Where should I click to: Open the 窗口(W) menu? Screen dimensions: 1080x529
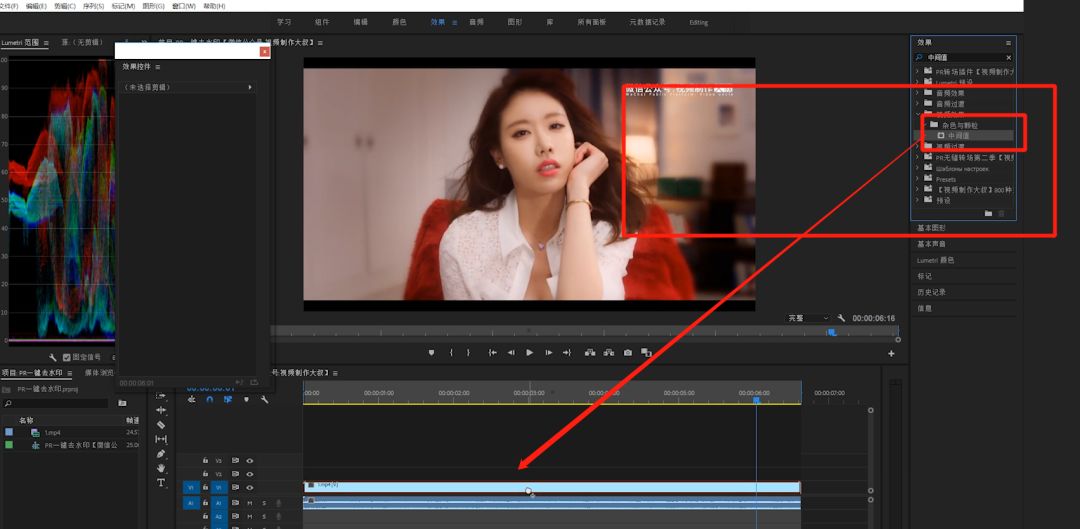pos(183,6)
